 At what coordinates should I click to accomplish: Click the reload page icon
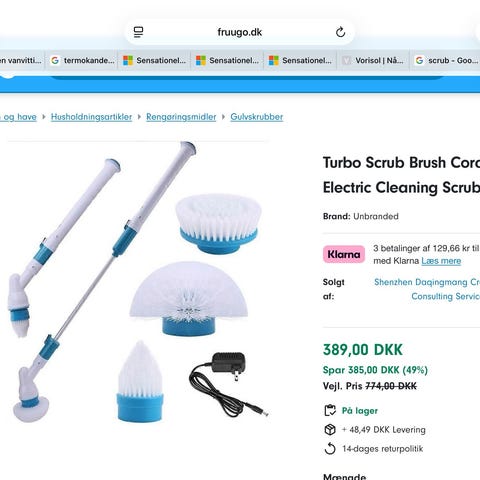coord(340,32)
